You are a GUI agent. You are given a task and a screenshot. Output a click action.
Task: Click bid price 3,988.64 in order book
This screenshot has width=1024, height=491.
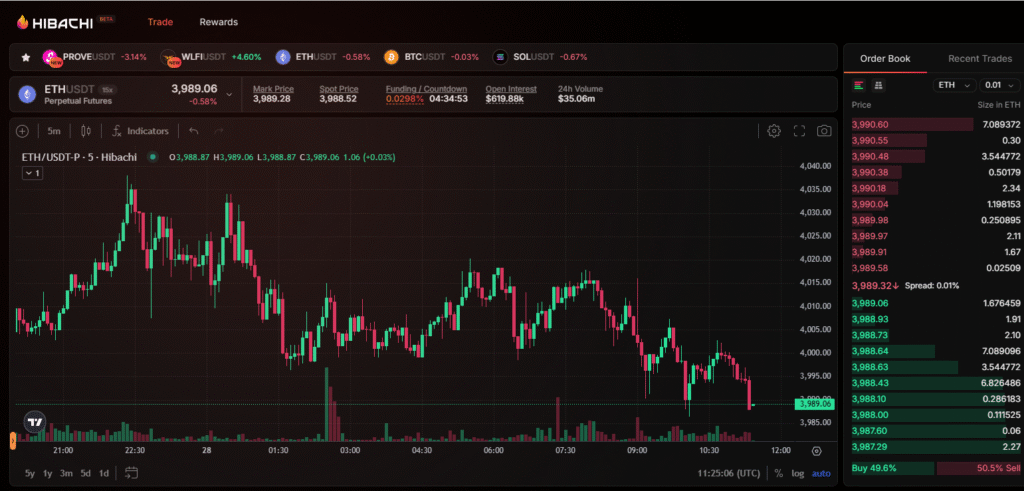(870, 351)
